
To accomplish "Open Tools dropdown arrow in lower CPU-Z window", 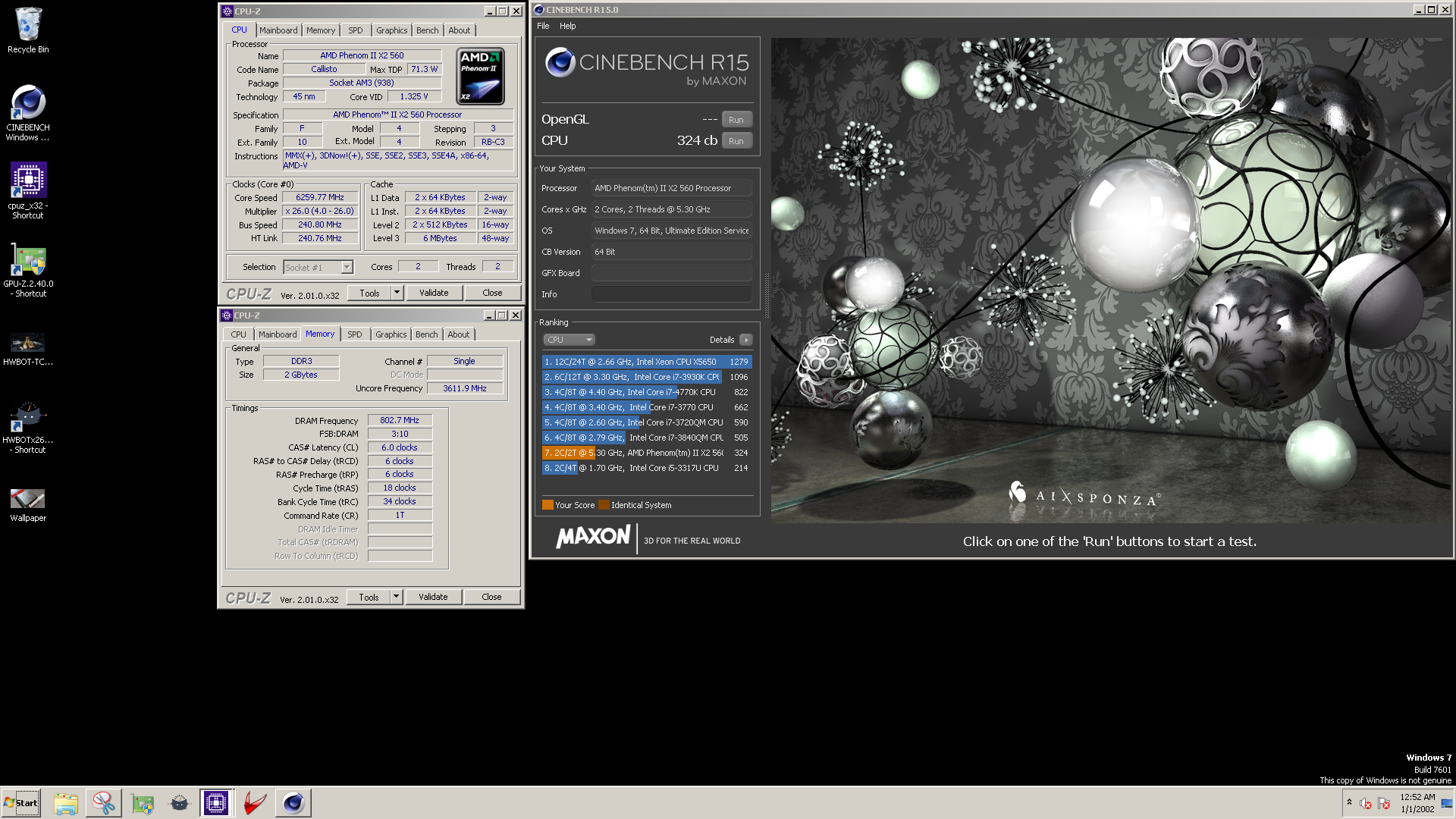I will [395, 597].
